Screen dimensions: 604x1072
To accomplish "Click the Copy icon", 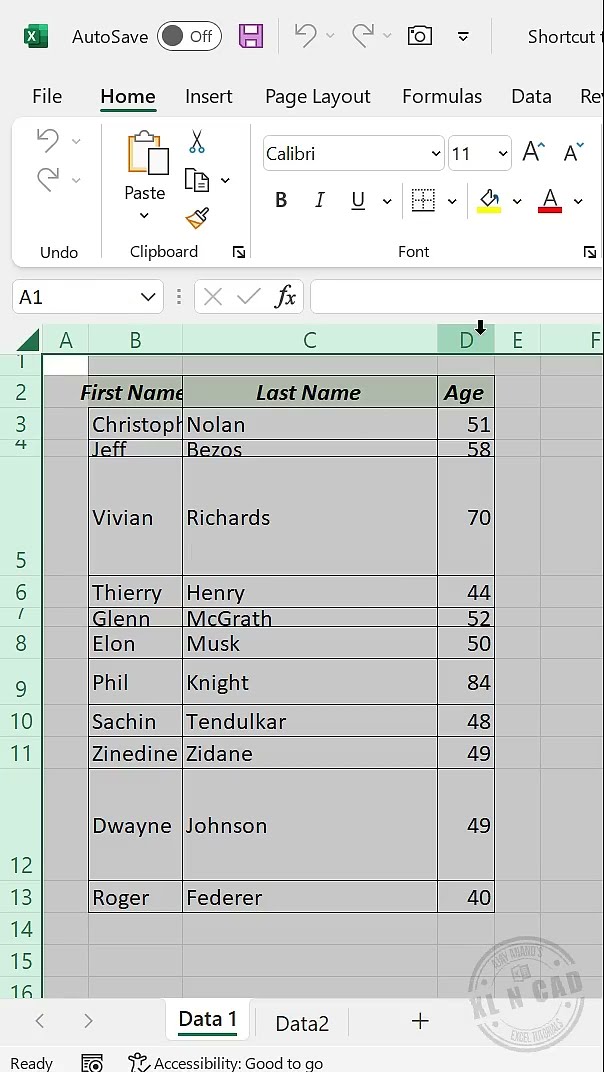I will click(197, 180).
